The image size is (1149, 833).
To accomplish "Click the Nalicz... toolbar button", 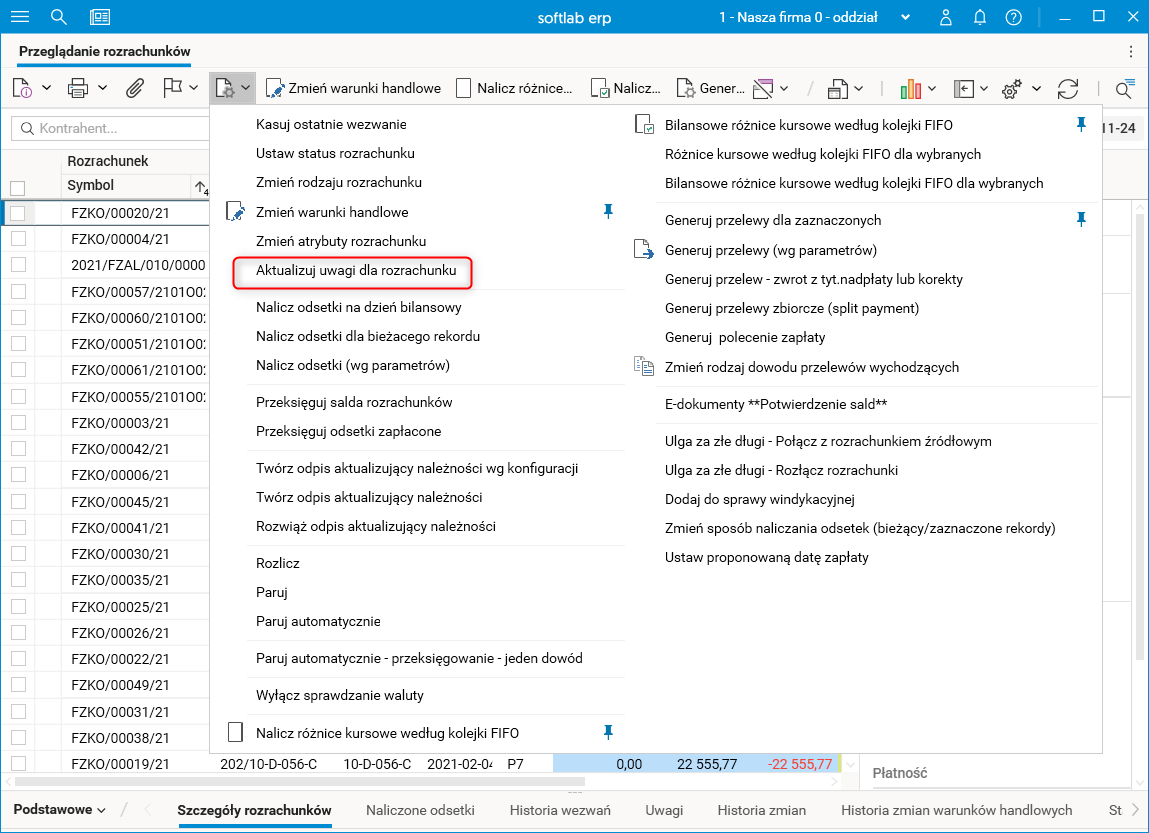I will pos(626,89).
